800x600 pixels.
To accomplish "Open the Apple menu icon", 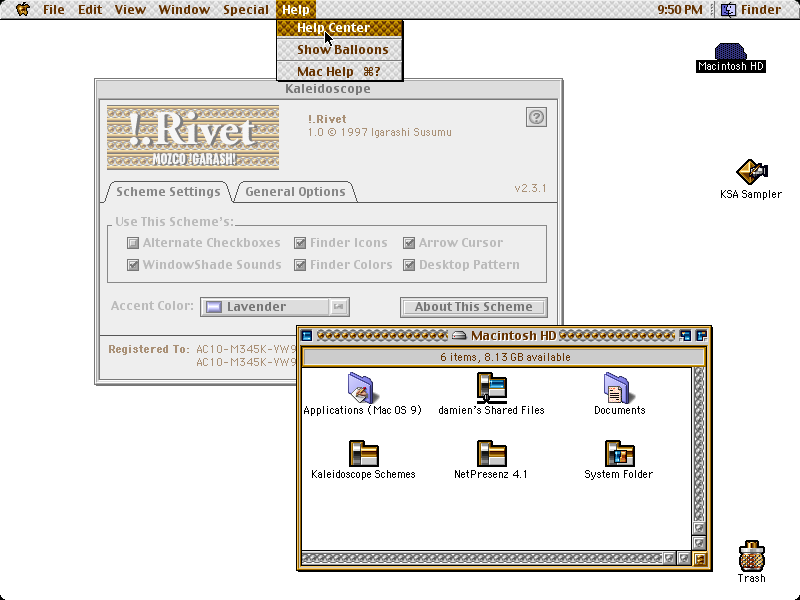I will click(23, 9).
